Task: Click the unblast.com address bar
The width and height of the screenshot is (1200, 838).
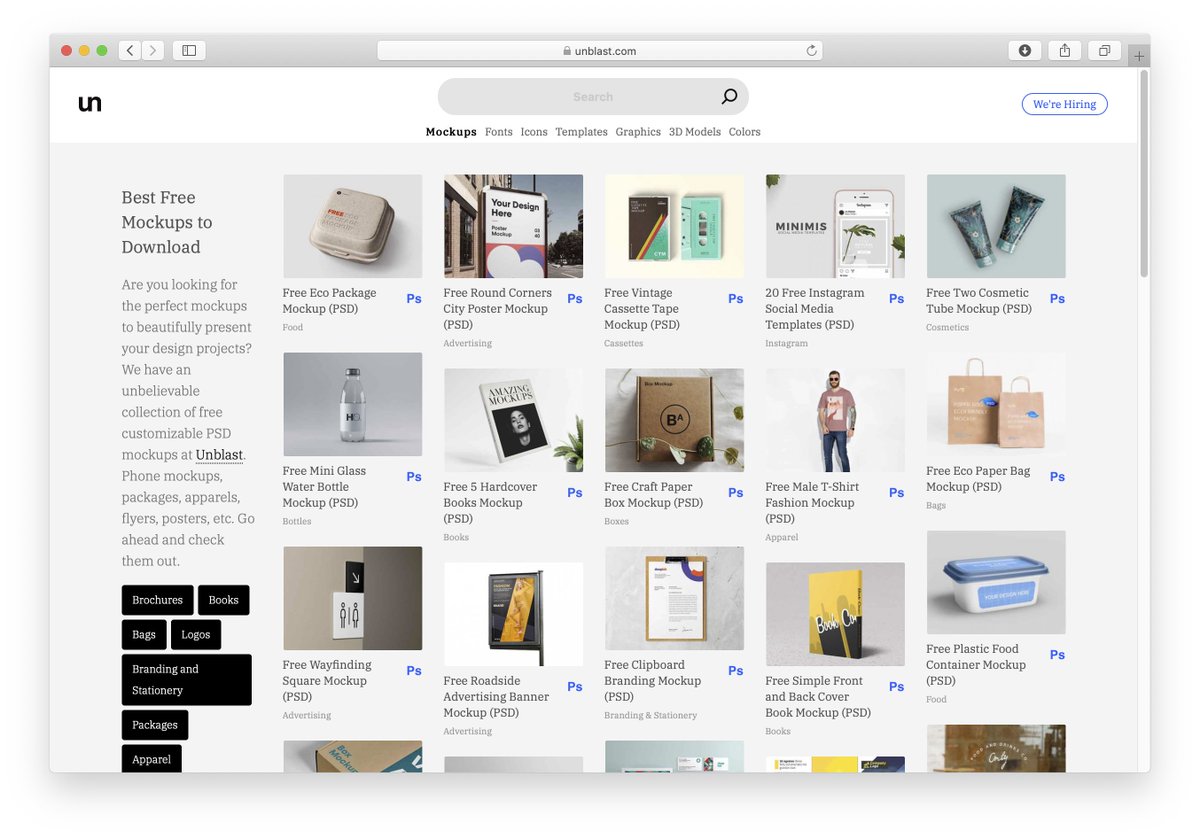Action: click(599, 51)
